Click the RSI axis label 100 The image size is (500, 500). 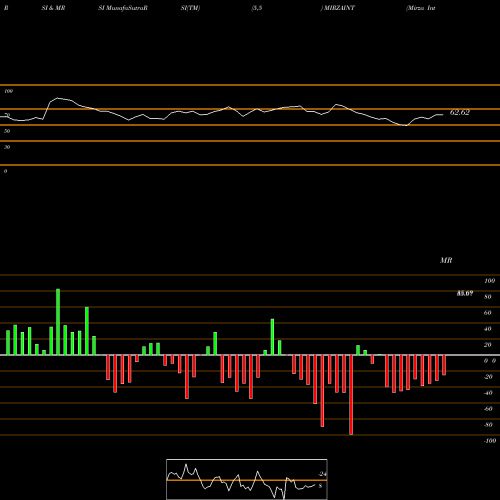(x=8, y=91)
